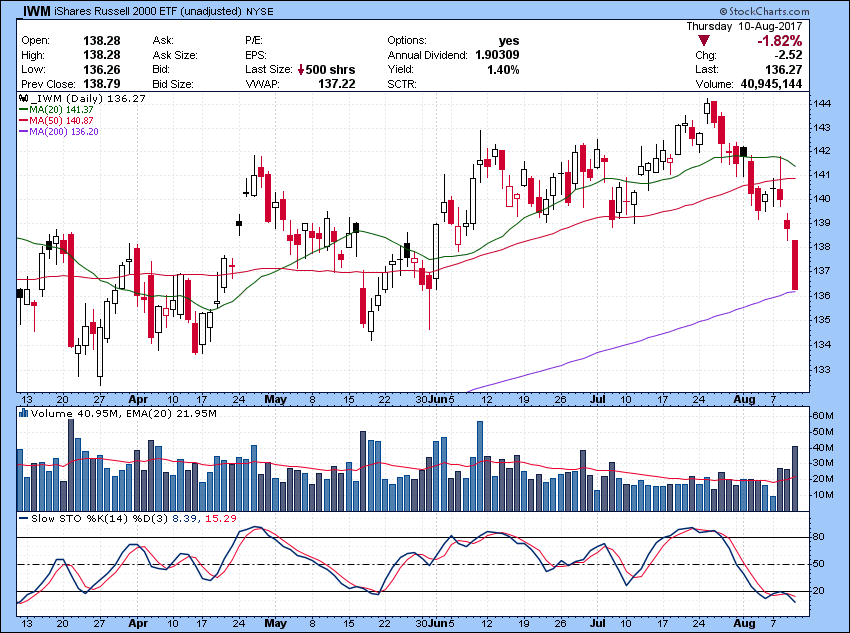Screen dimensions: 850x633
Task: Click the 50 level label on stochastic axis
Action: click(x=819, y=564)
